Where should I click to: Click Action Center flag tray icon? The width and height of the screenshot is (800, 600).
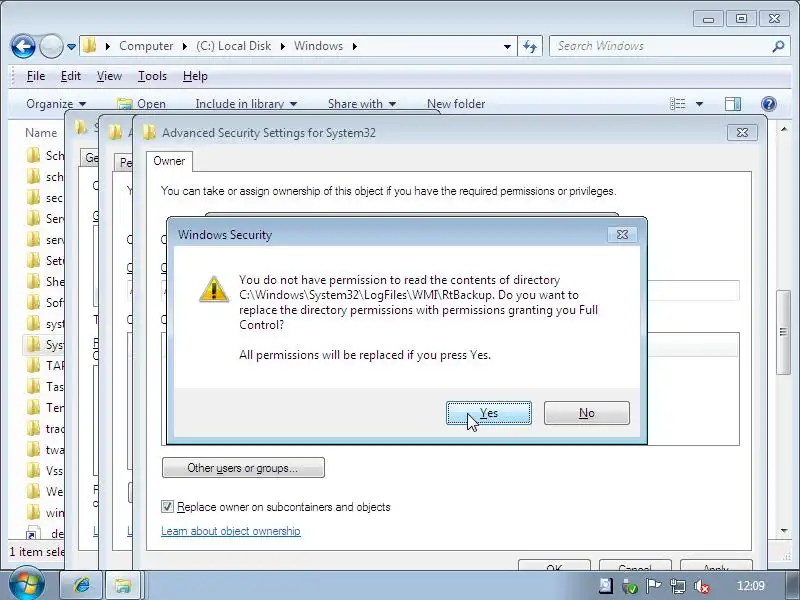pyautogui.click(x=654, y=586)
